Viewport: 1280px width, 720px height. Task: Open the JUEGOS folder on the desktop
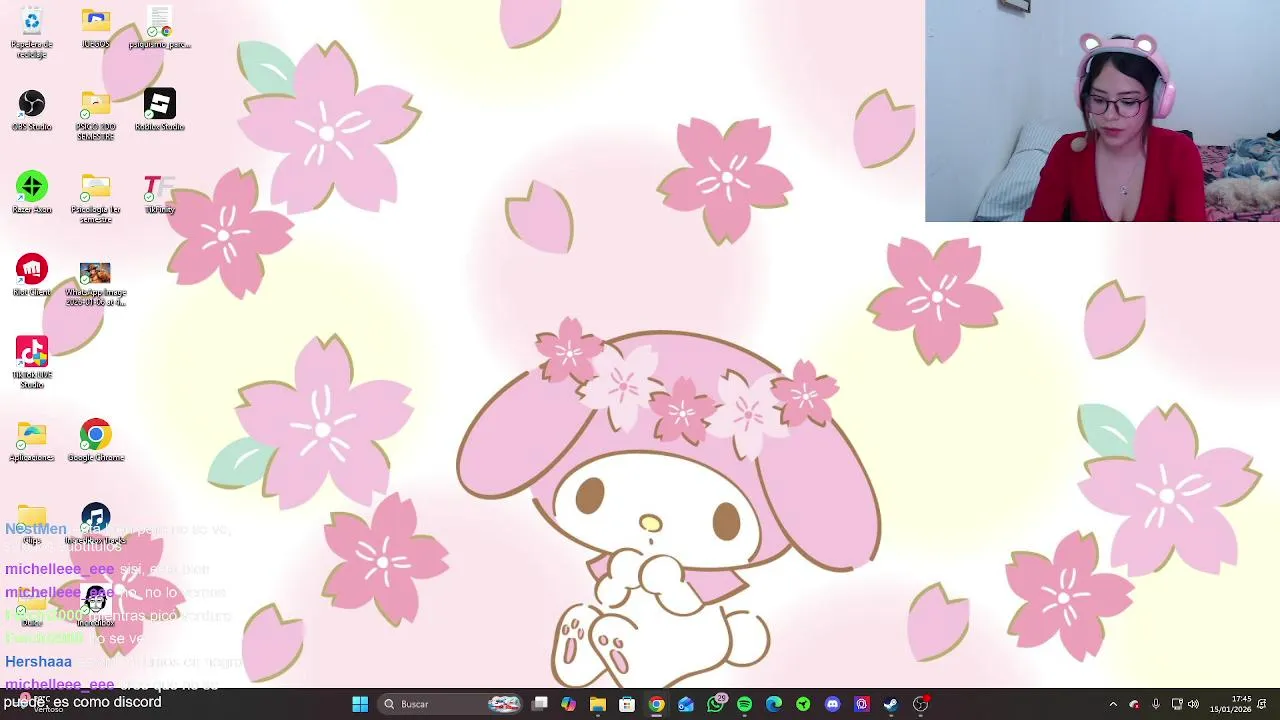point(96,28)
